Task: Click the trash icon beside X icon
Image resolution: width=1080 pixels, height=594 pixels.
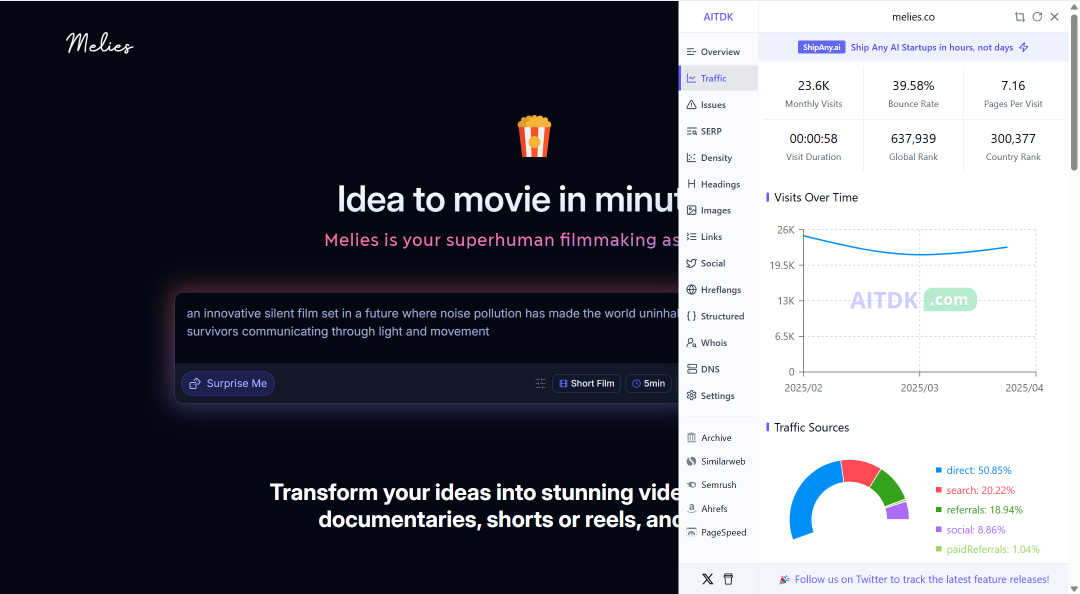Action: tap(729, 579)
